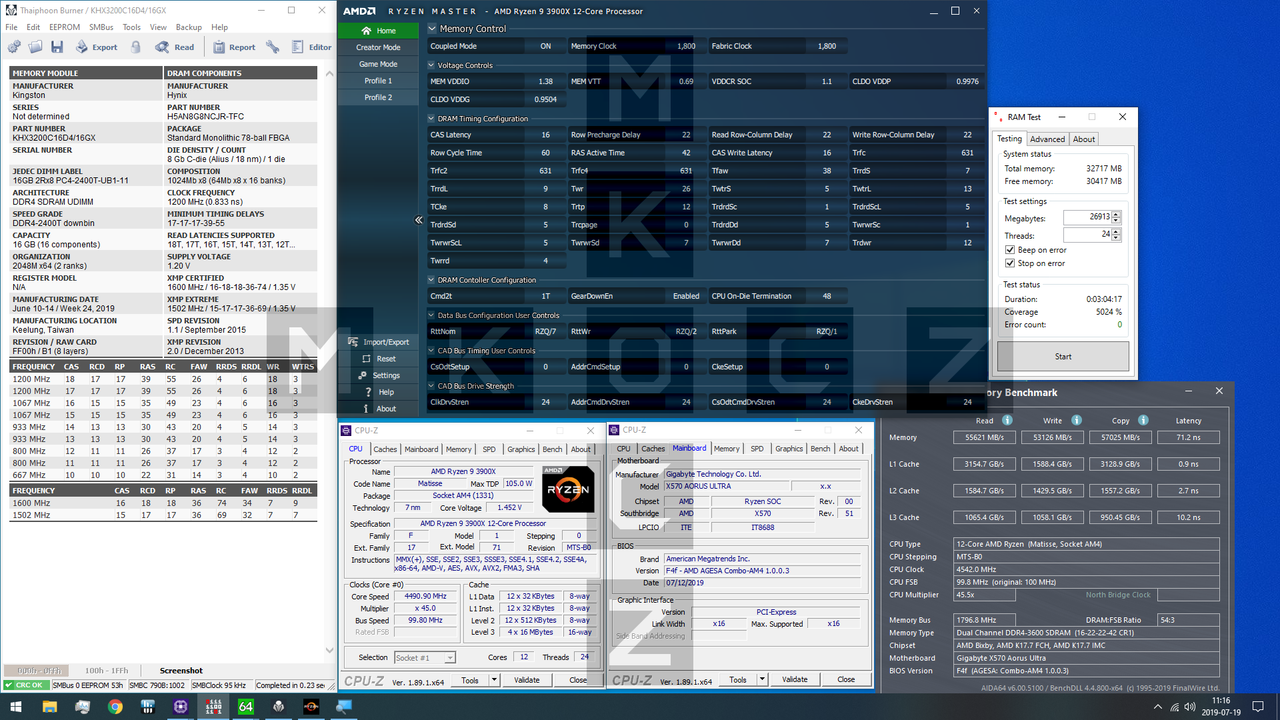This screenshot has height=720, width=1280.
Task: Click the Tools button in right CPU-Z window
Action: 738,680
